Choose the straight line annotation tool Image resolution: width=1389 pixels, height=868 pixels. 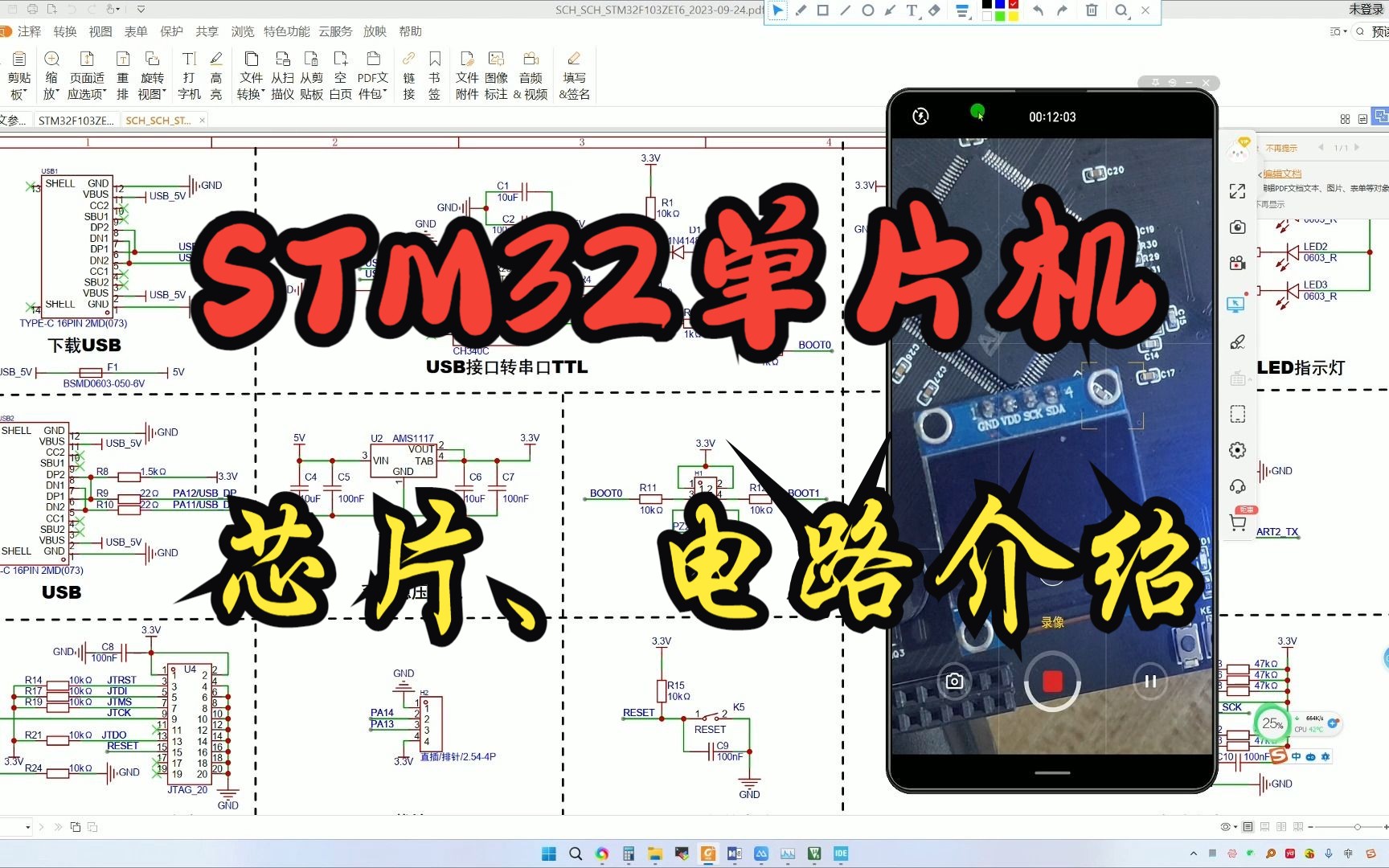pyautogui.click(x=845, y=10)
